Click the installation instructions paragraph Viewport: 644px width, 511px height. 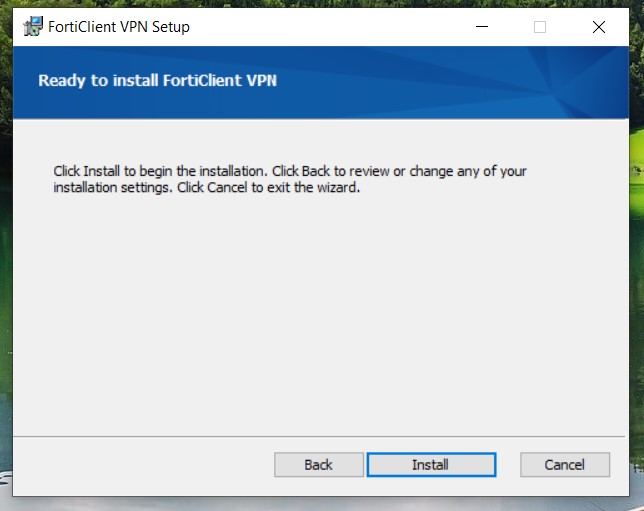pos(290,179)
